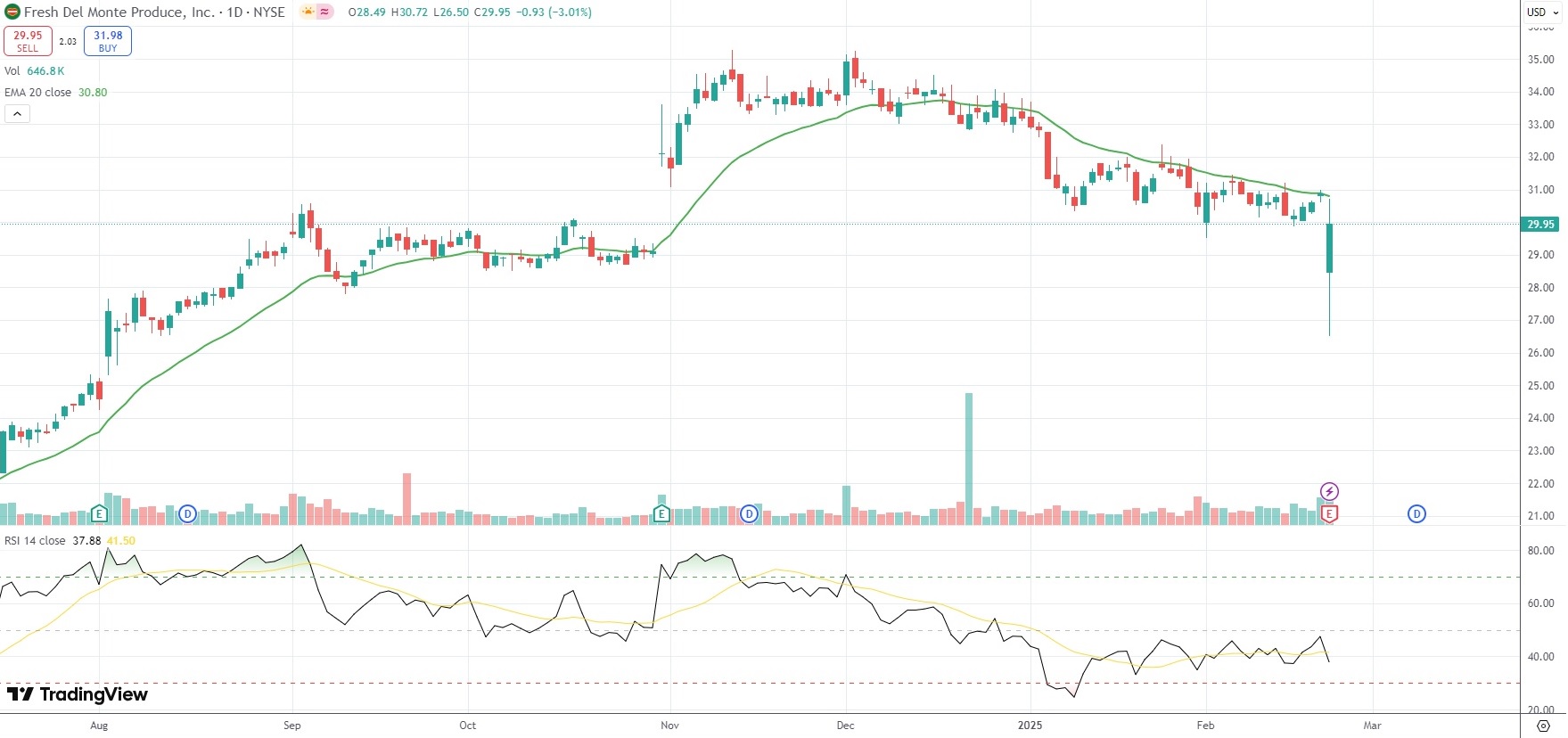Open chart settings gear on the time axis

1544,726
